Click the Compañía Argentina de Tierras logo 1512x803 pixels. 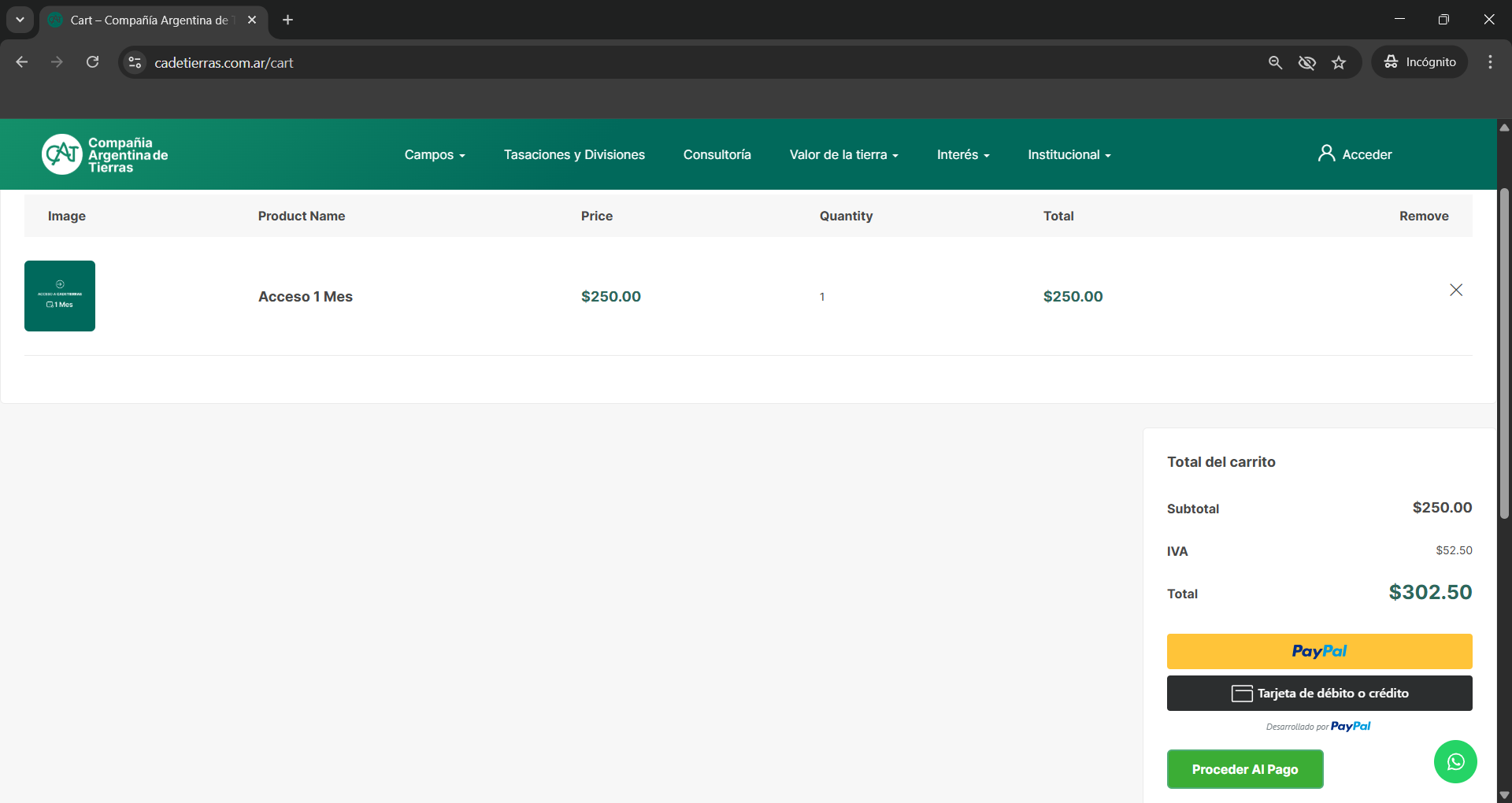pos(105,154)
